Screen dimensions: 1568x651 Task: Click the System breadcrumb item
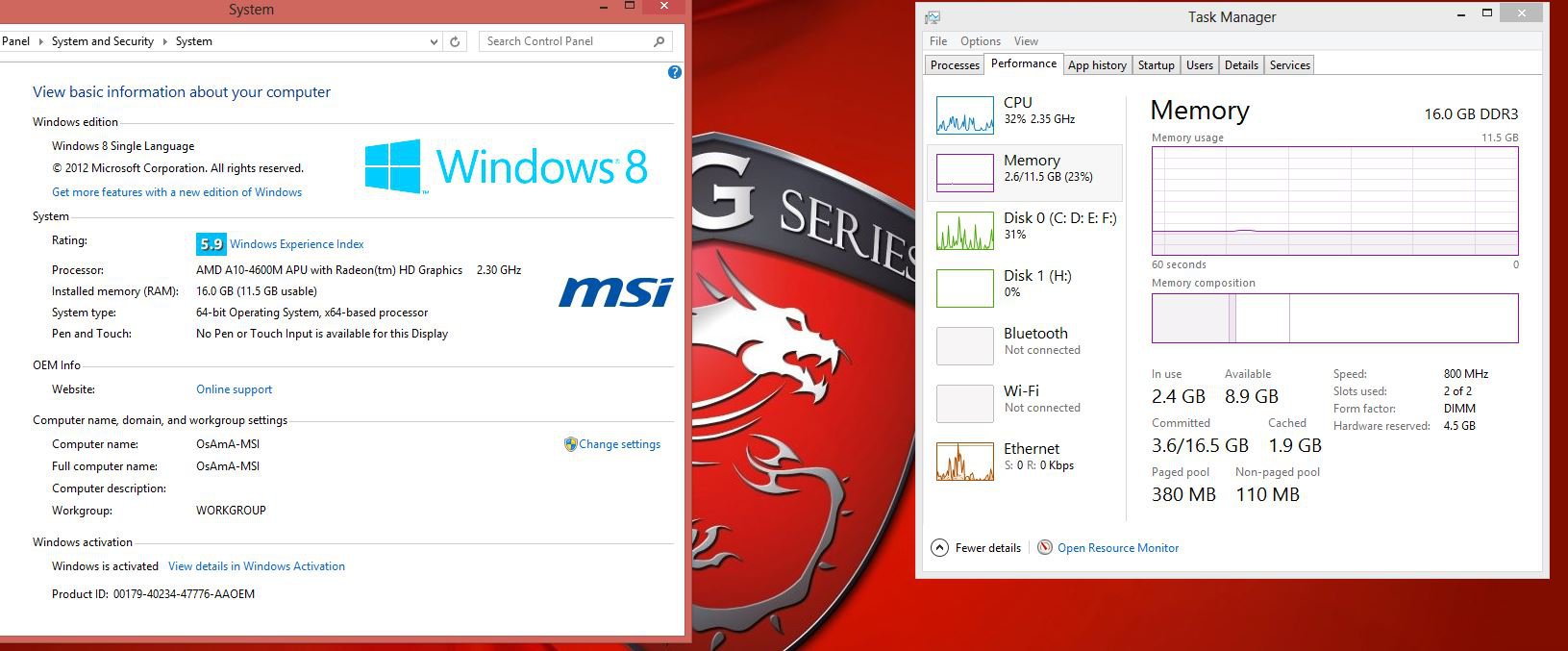[x=194, y=41]
